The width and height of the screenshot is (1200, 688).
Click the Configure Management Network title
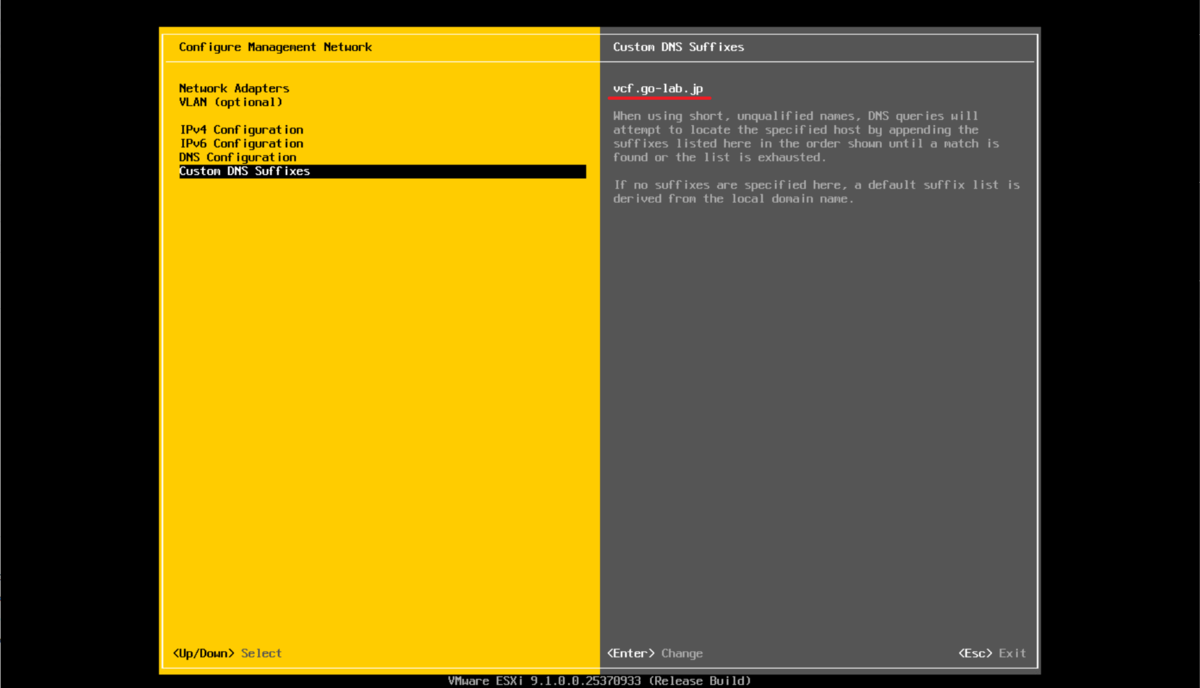click(275, 47)
